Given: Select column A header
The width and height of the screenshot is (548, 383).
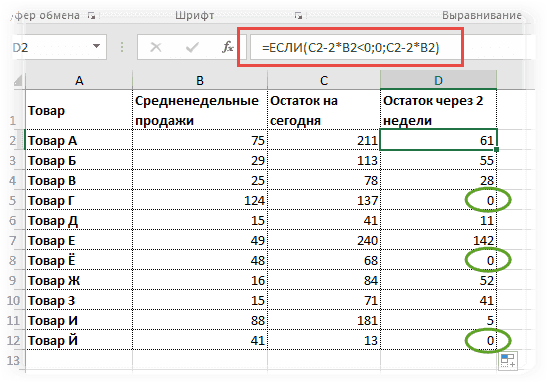Looking at the screenshot, I should (x=79, y=81).
